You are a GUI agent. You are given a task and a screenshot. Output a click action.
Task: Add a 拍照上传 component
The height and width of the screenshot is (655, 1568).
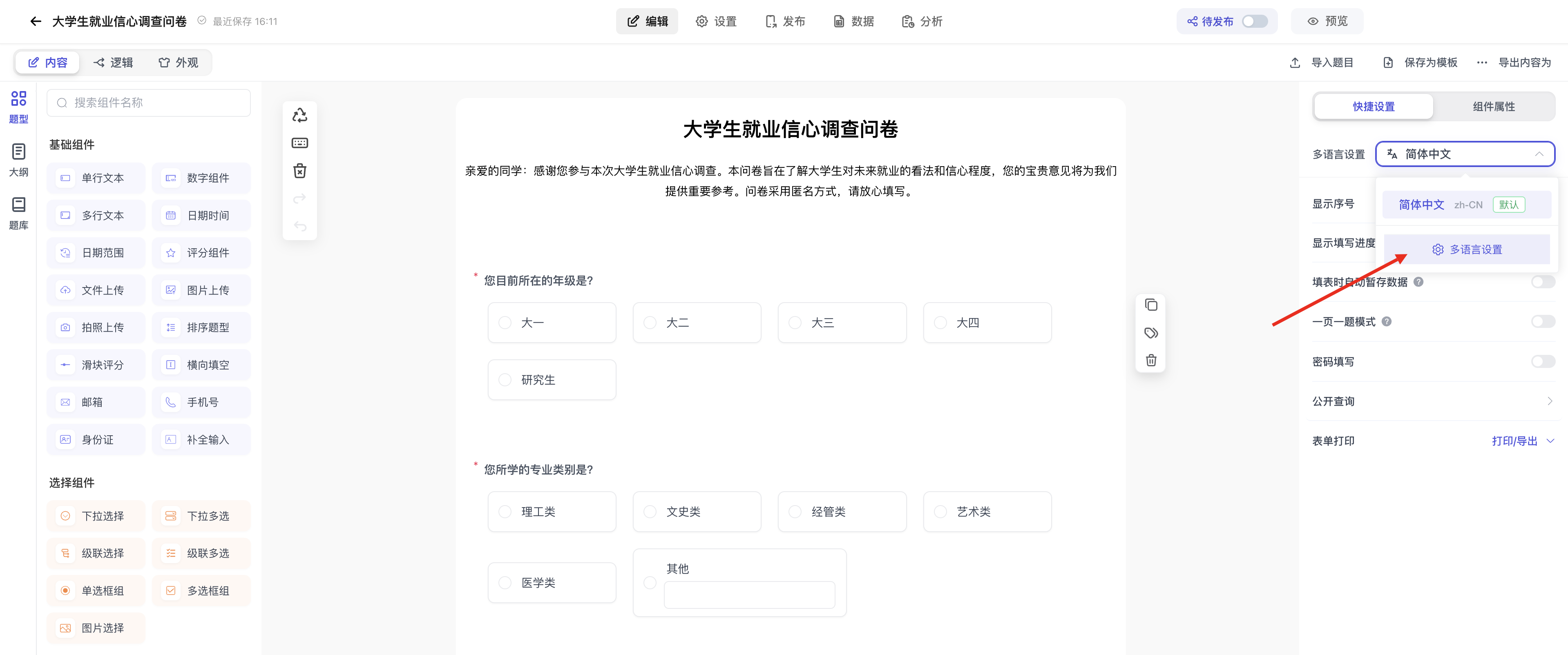[96, 327]
